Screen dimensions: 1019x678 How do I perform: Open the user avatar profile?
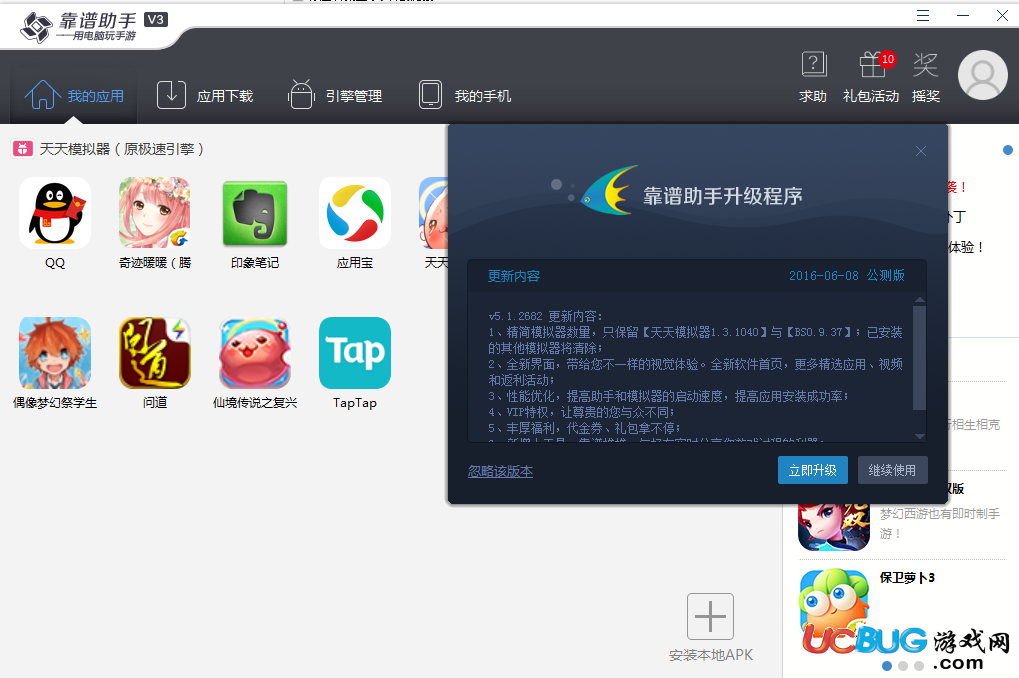[x=983, y=75]
